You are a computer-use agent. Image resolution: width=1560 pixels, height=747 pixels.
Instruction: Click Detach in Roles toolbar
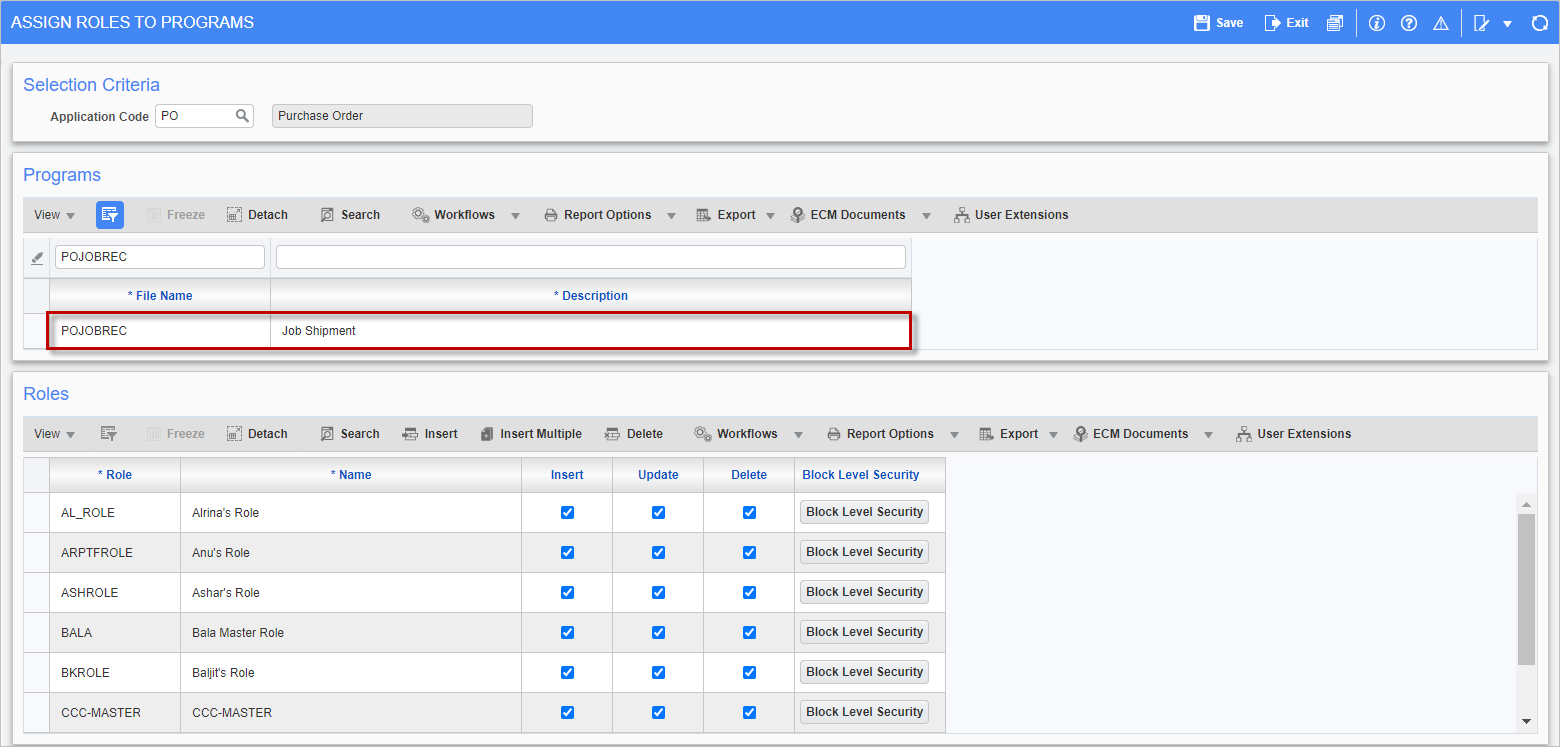pos(257,434)
